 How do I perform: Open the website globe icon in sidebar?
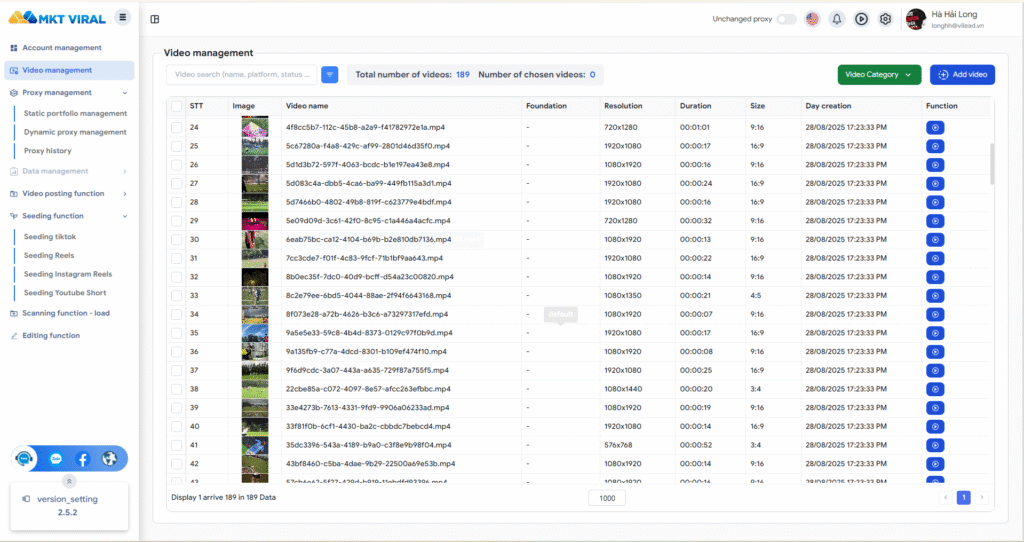(x=109, y=459)
